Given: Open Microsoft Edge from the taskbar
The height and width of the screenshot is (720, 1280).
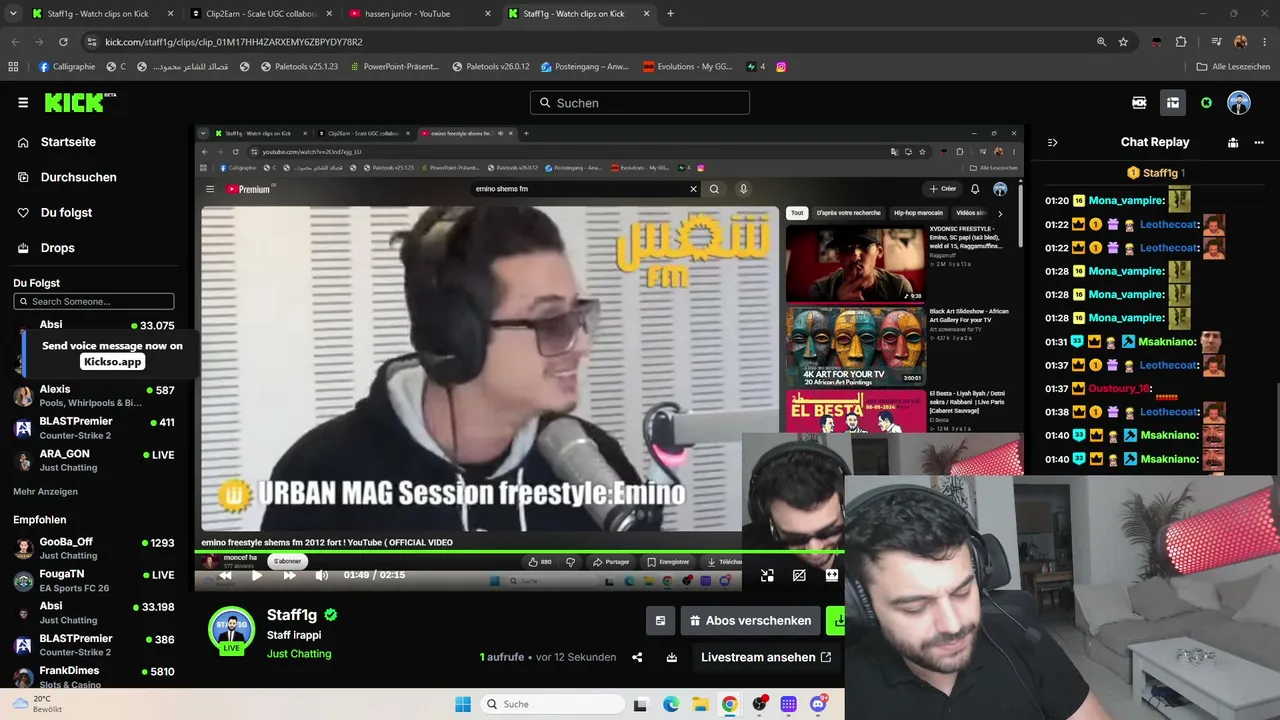Looking at the screenshot, I should click(671, 704).
